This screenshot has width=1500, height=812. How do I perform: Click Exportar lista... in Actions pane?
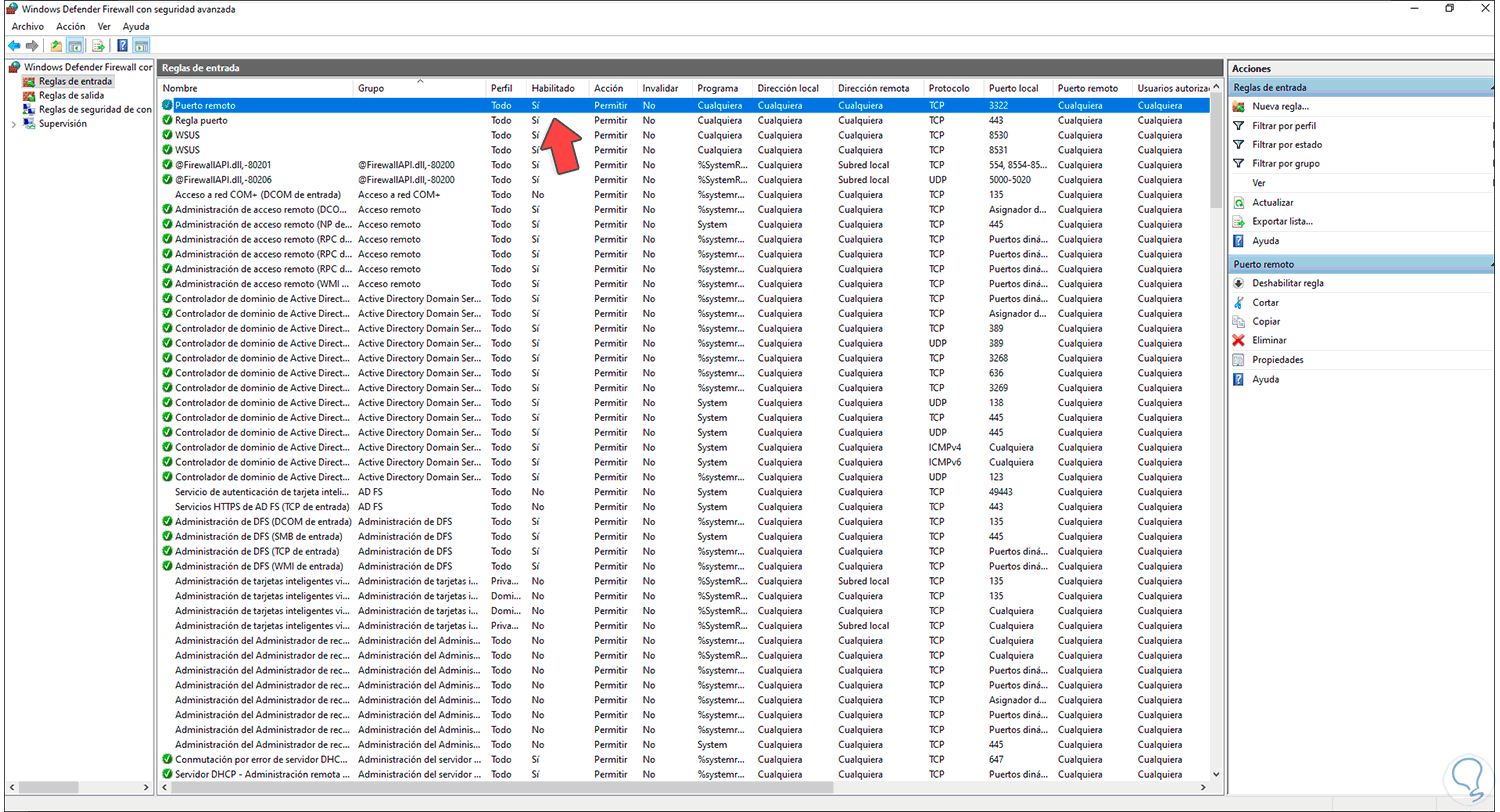pyautogui.click(x=1282, y=222)
